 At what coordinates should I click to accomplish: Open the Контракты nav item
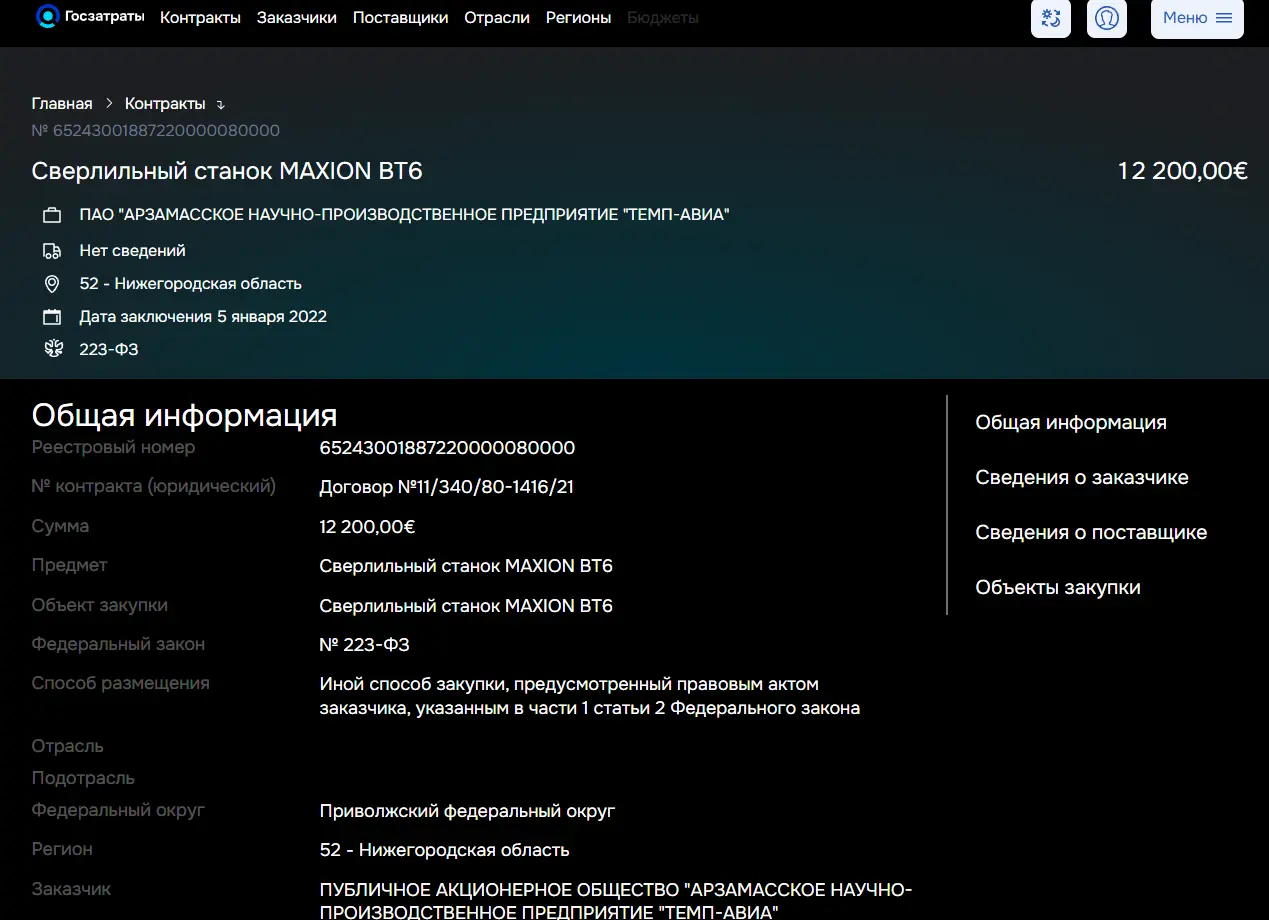[200, 18]
